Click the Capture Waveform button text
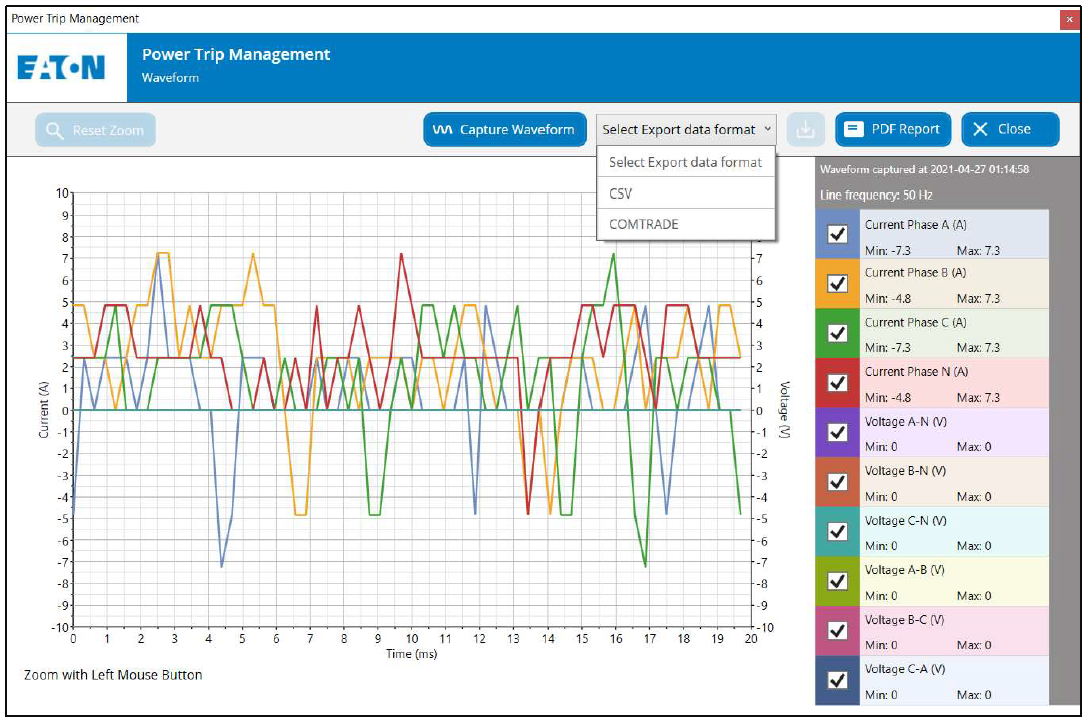Screen dimensions: 1086x720 coord(517,129)
